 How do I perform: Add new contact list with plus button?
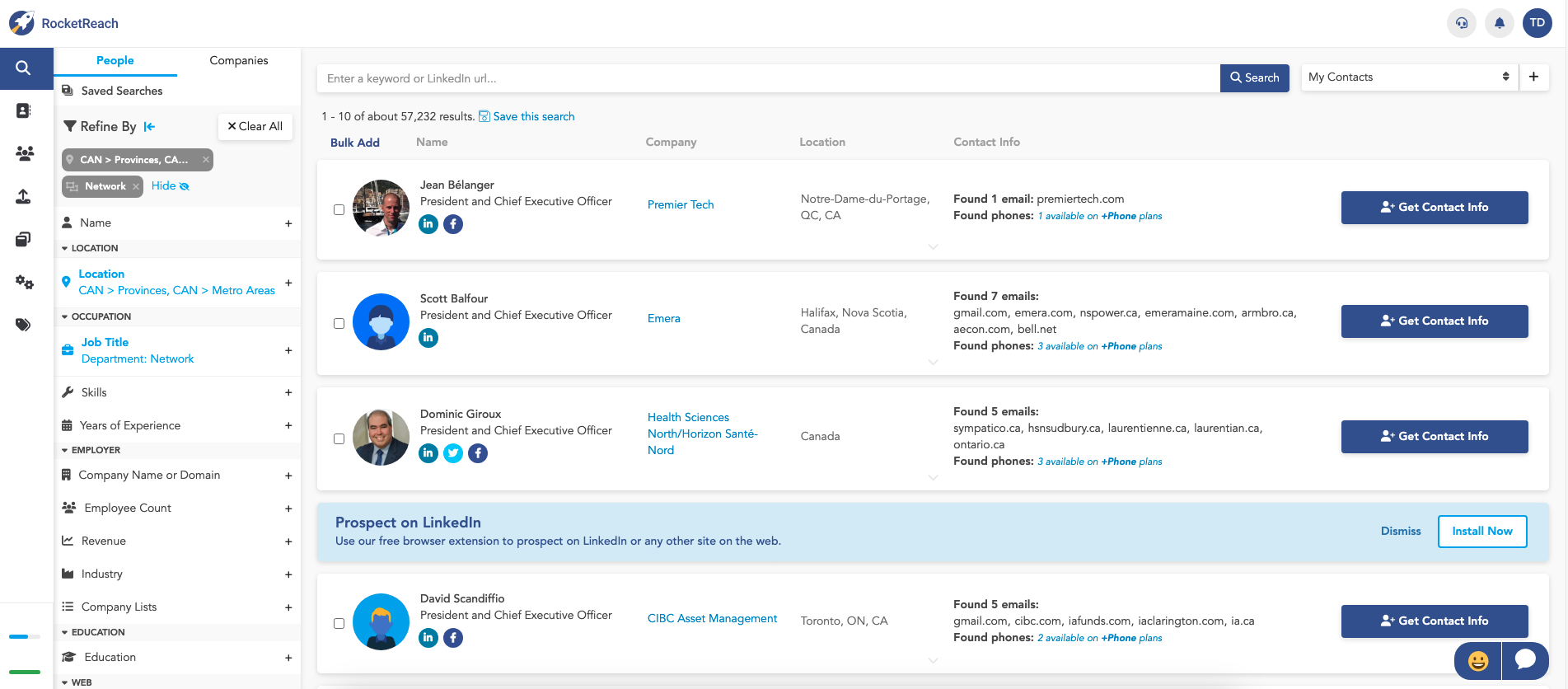(1533, 77)
